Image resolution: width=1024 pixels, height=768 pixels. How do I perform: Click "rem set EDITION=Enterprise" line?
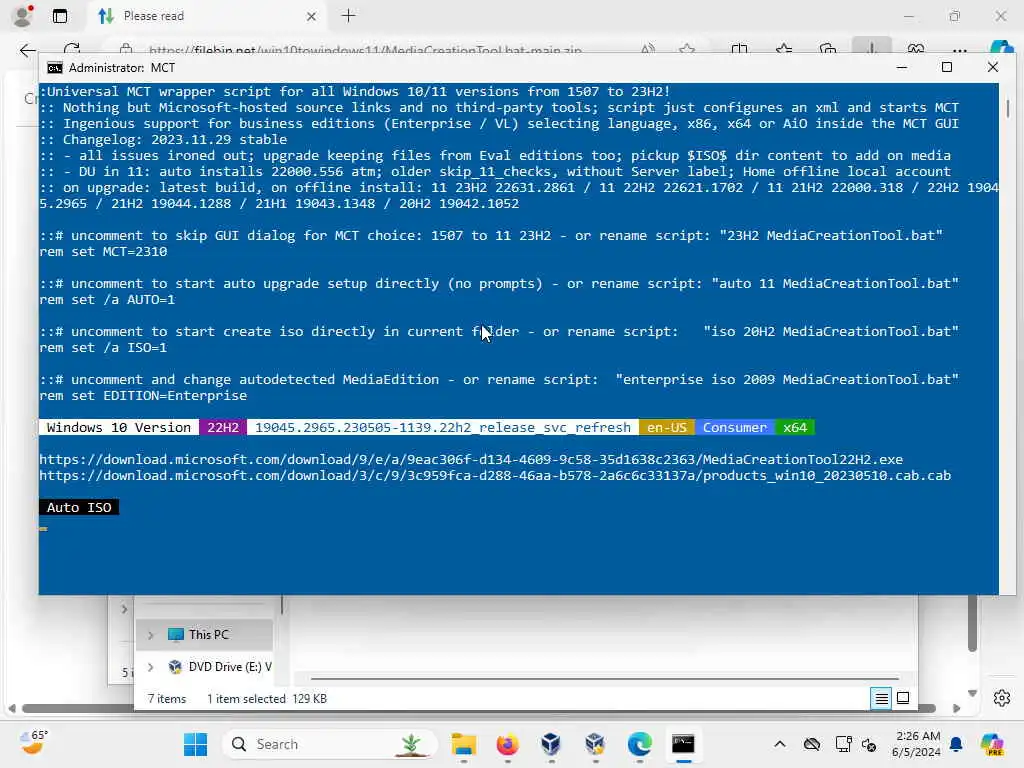pos(143,396)
